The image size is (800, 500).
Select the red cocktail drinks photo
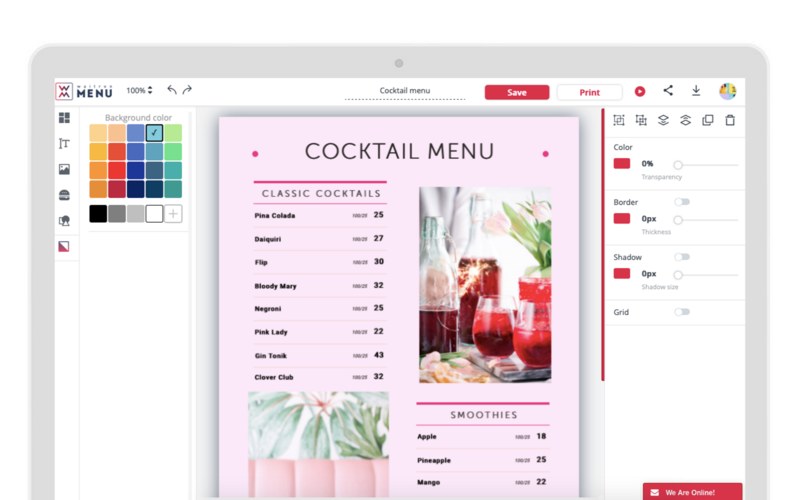(x=485, y=285)
